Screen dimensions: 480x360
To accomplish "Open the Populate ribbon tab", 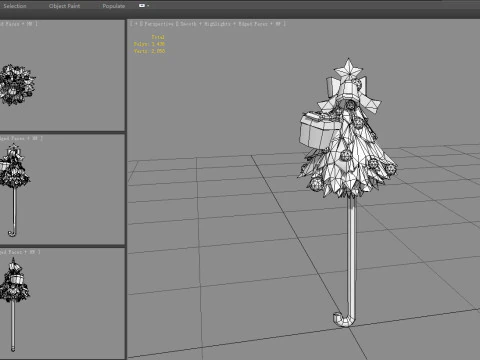I will pyautogui.click(x=114, y=6).
